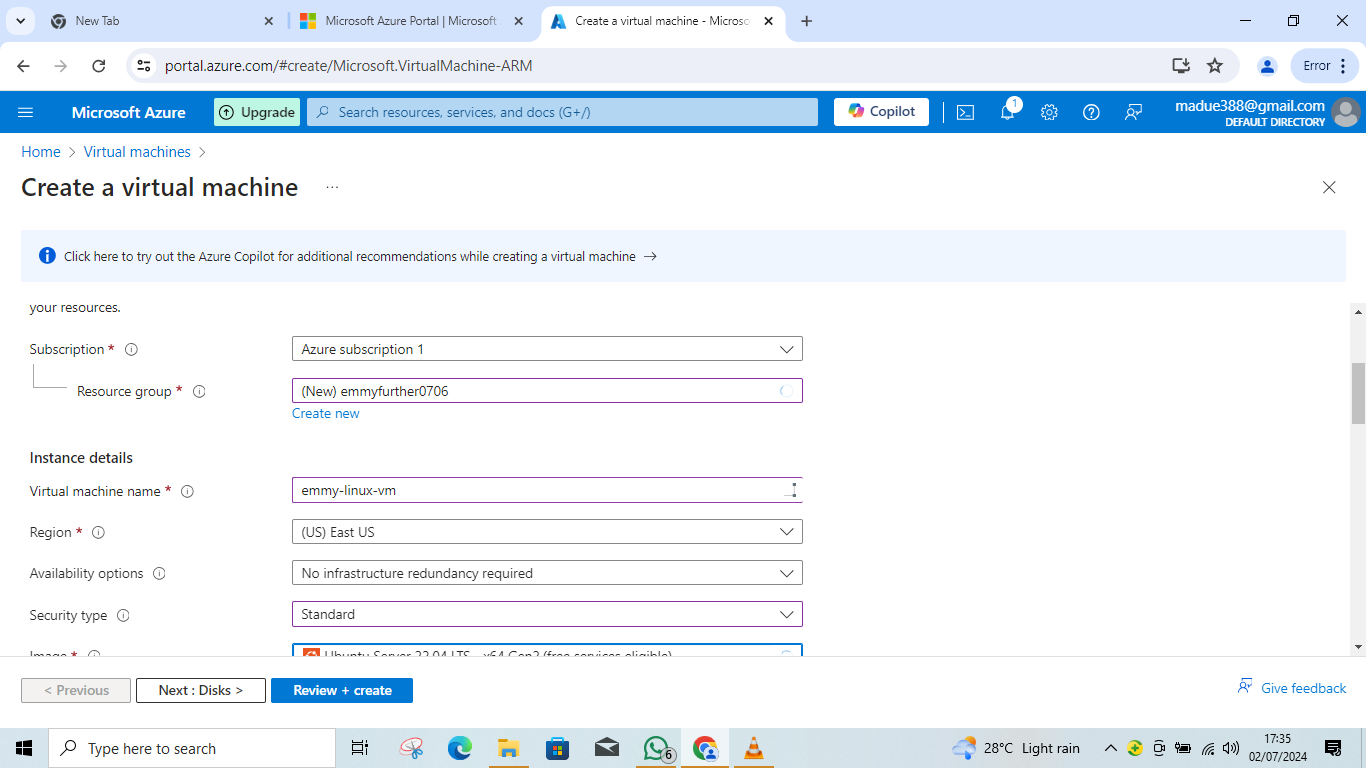Show Resource group info tooltip icon
Image resolution: width=1366 pixels, height=768 pixels.
[199, 392]
